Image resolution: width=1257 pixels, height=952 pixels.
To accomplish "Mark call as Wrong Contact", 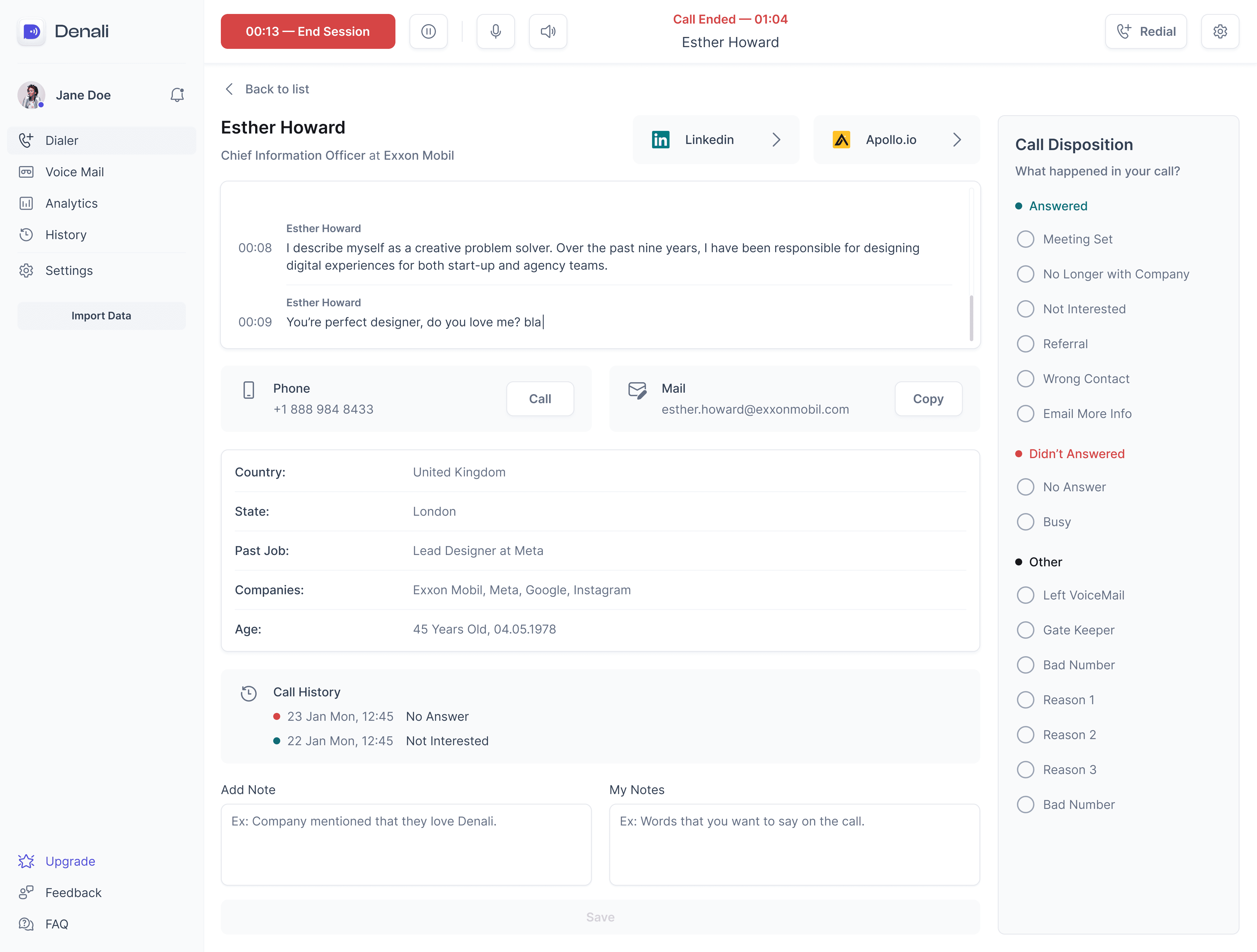I will (1025, 379).
